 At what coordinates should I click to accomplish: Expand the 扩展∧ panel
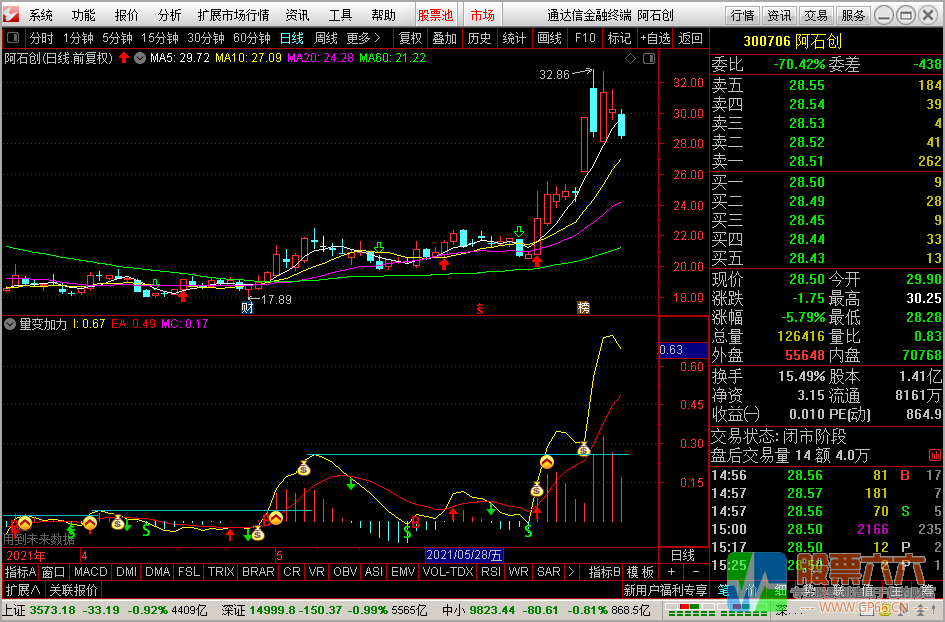click(23, 589)
